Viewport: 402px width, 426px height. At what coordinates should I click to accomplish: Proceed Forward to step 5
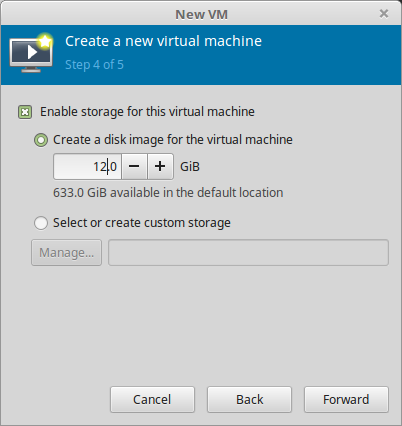[346, 399]
